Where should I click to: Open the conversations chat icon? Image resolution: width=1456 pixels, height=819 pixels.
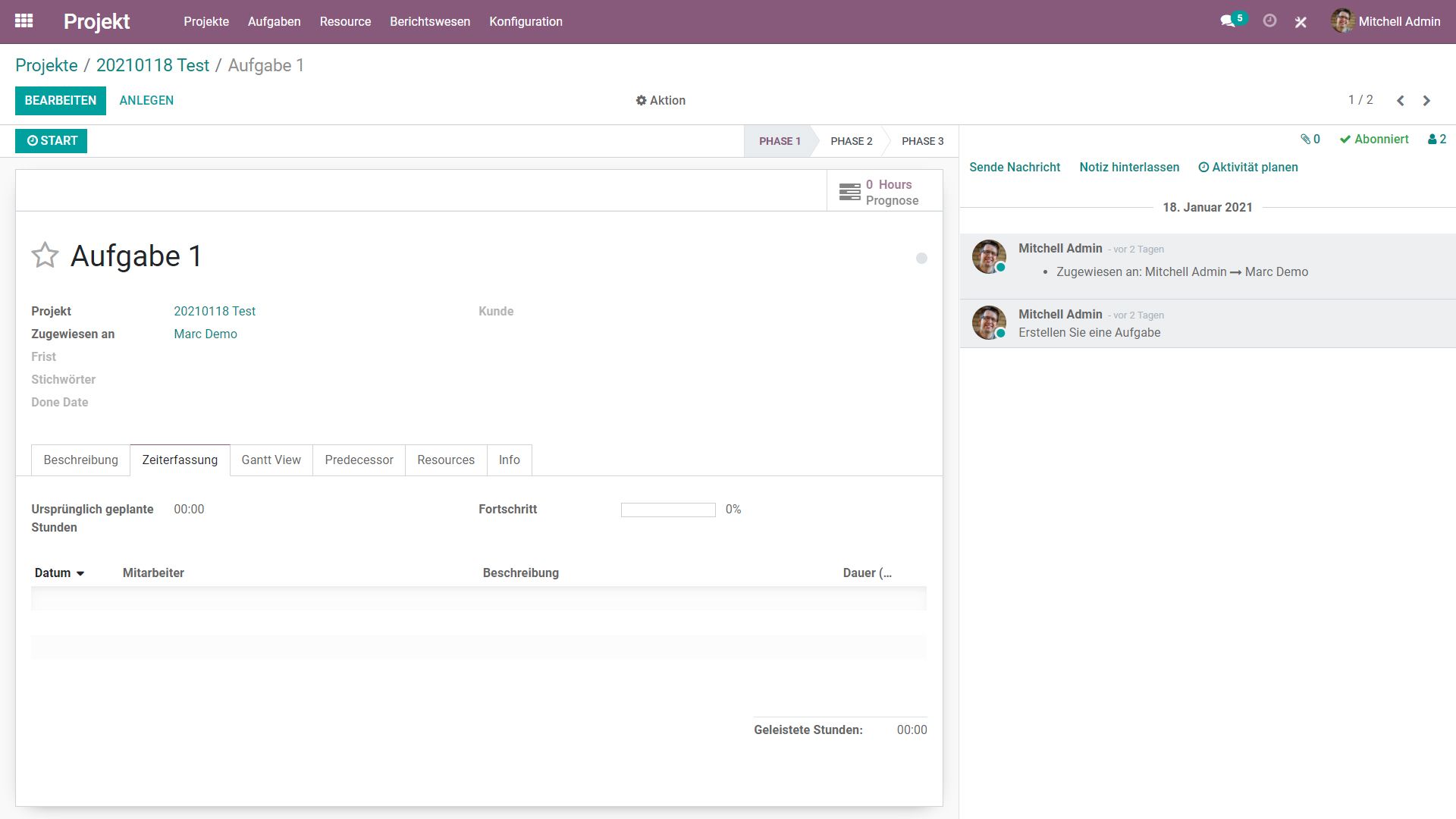click(x=1228, y=21)
